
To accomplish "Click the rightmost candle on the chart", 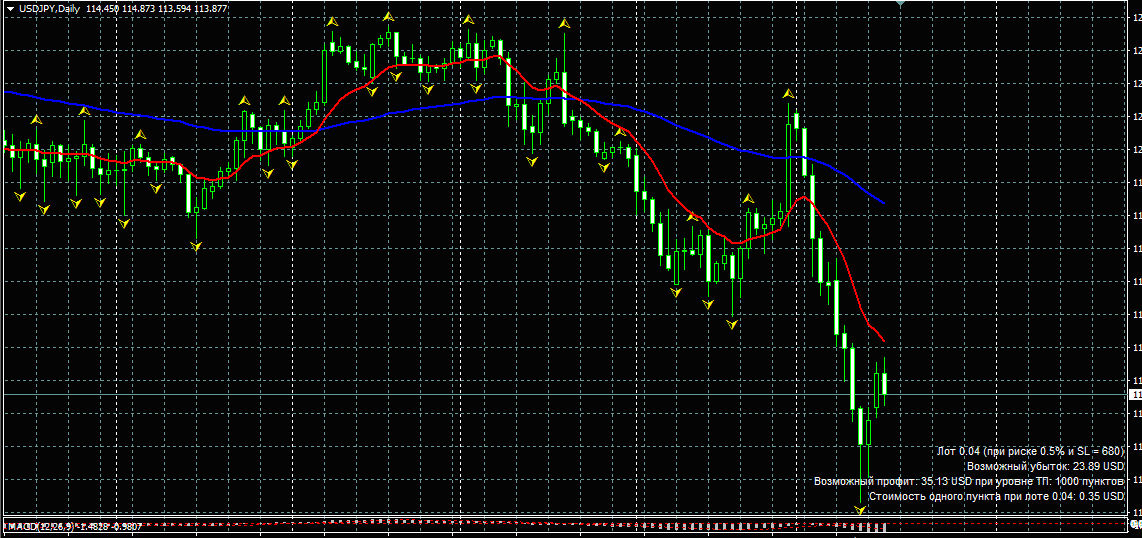I will tap(885, 382).
